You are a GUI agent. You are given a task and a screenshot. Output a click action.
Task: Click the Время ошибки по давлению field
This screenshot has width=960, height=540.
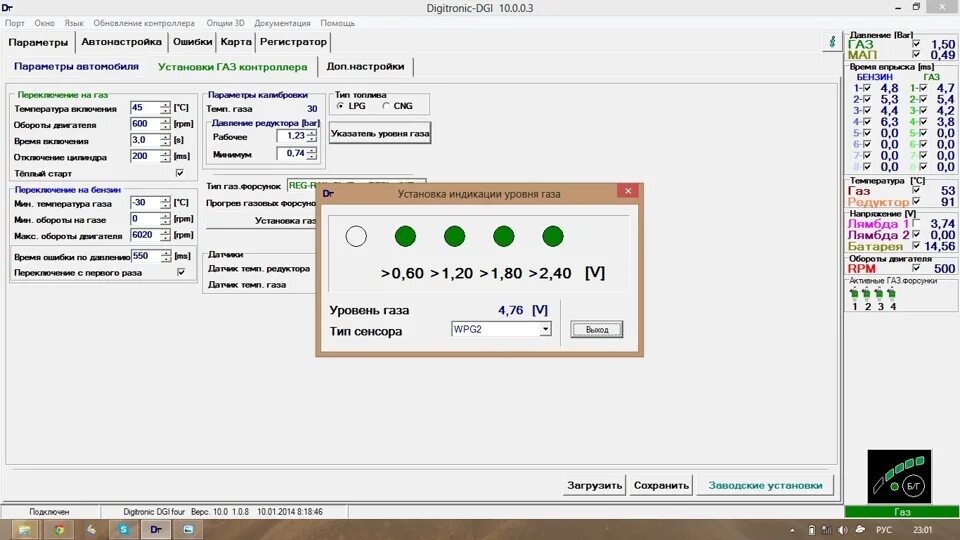point(146,256)
